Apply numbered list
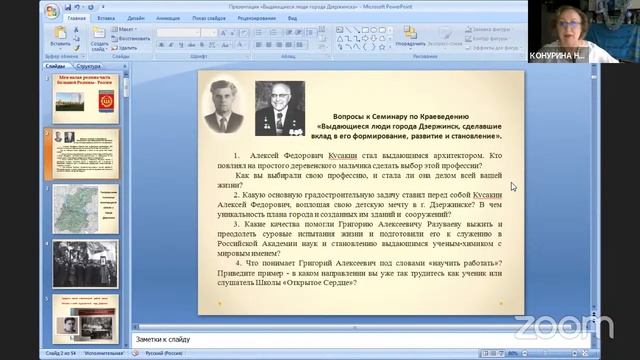 (274, 33)
